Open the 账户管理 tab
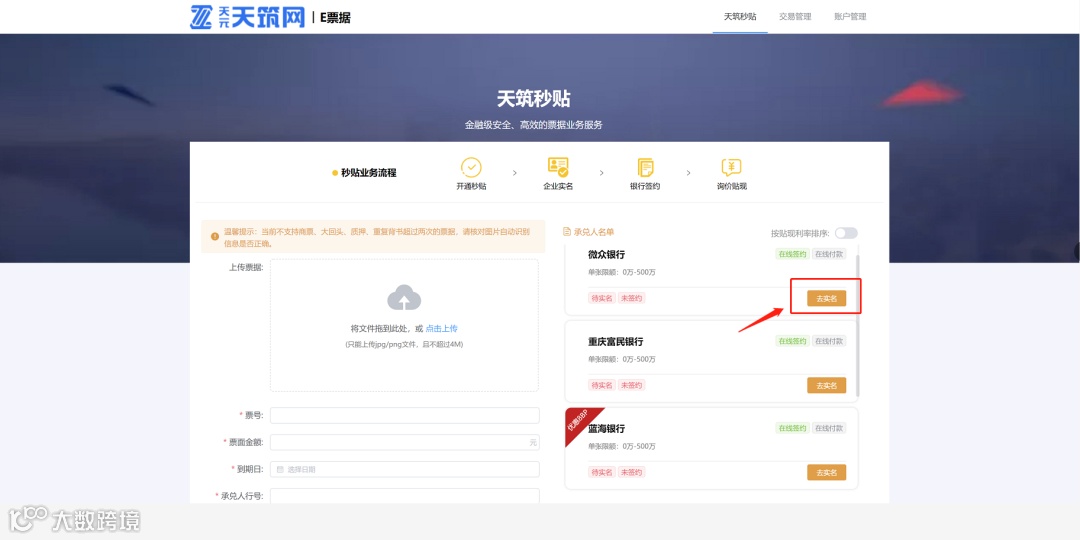1080x540 pixels. click(x=850, y=17)
